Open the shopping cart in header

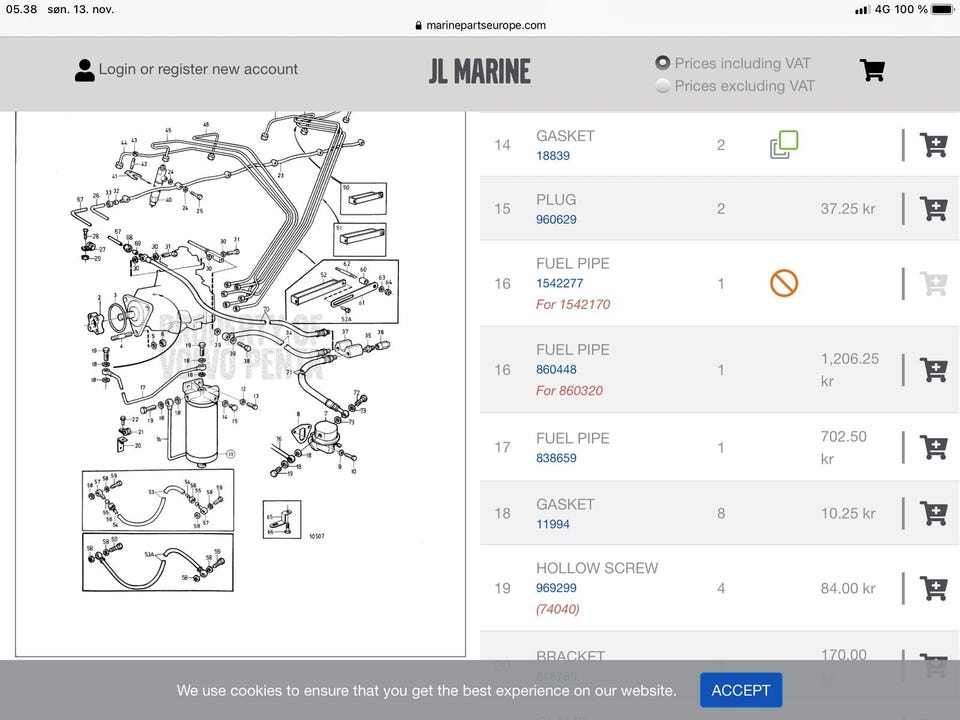point(872,70)
